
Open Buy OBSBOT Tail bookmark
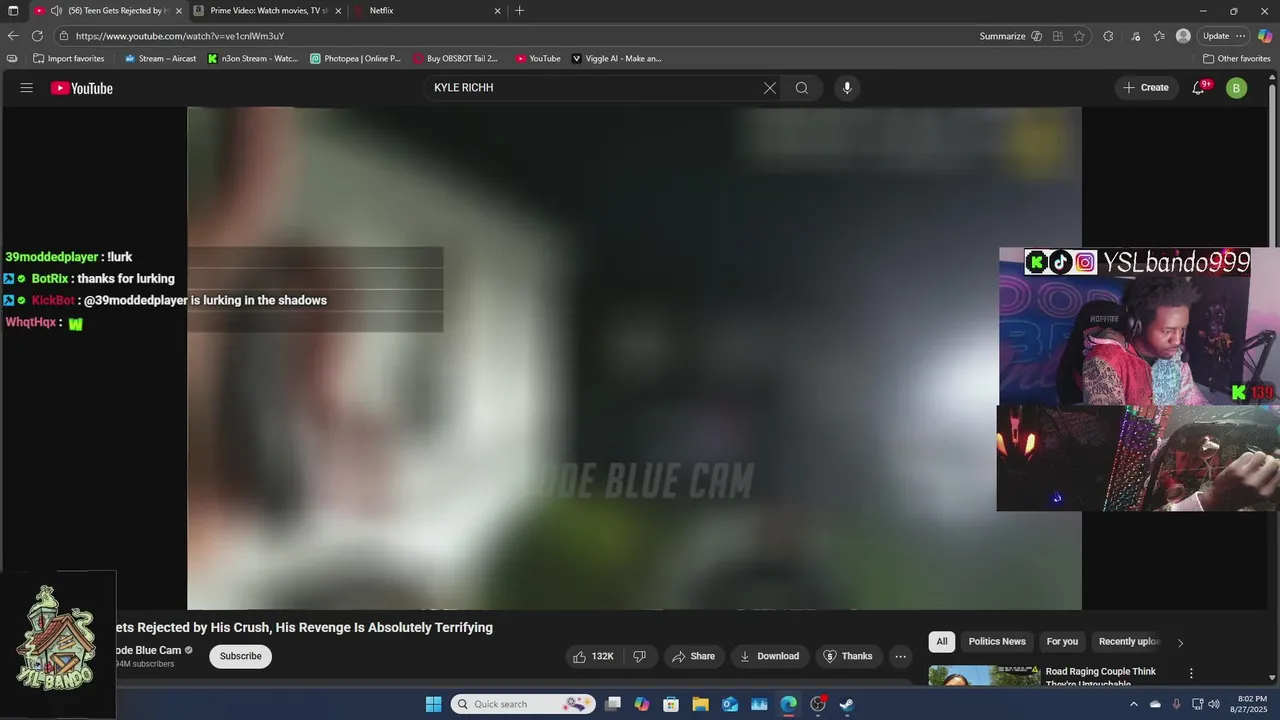pyautogui.click(x=455, y=58)
